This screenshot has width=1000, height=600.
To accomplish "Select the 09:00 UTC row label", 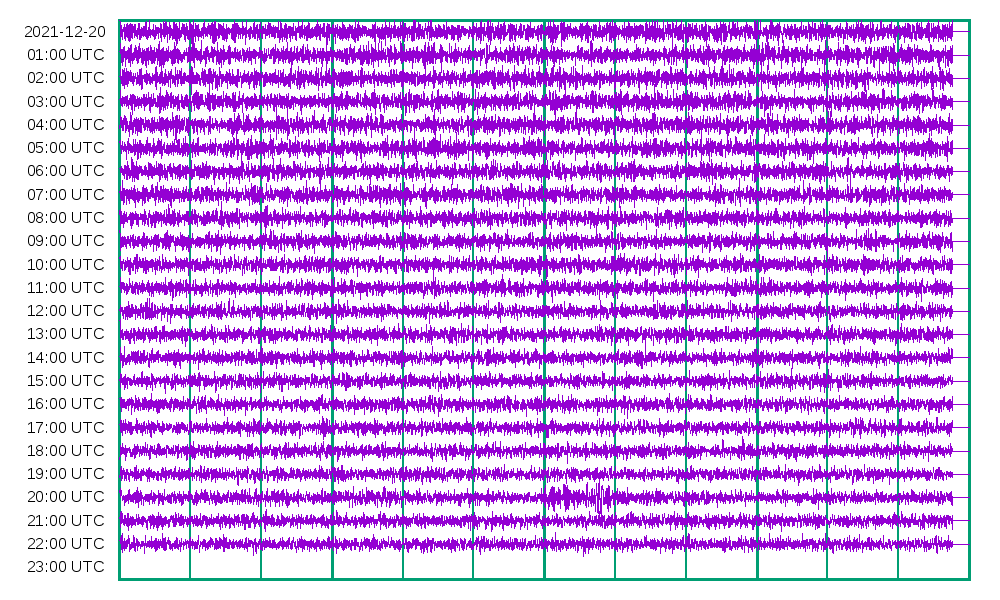I will pos(66,241).
